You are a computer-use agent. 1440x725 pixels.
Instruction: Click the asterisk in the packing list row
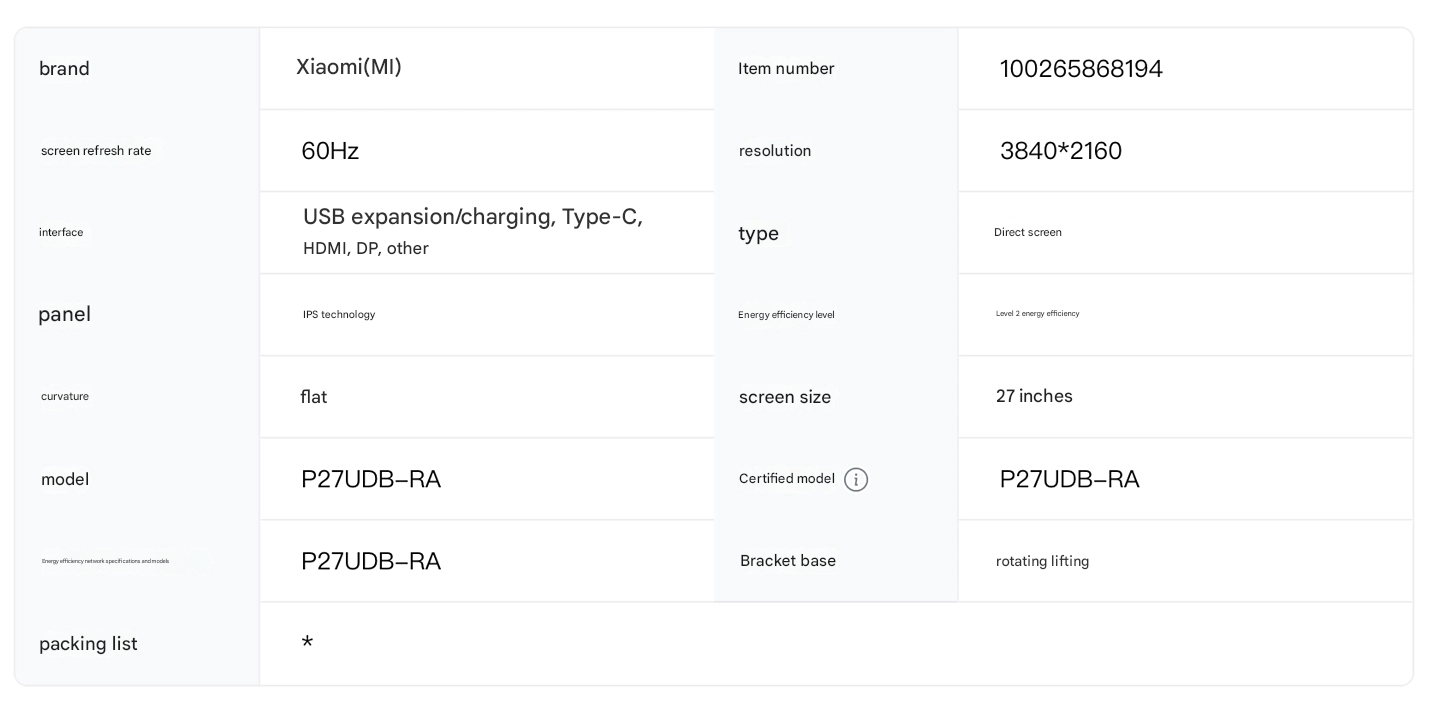click(x=307, y=643)
